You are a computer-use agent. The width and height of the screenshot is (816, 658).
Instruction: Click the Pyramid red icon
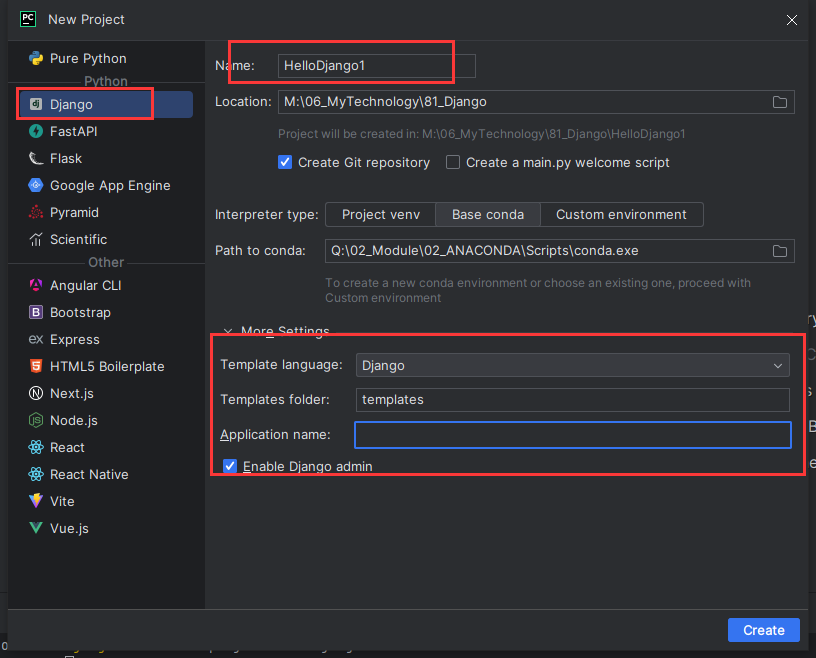(x=36, y=212)
